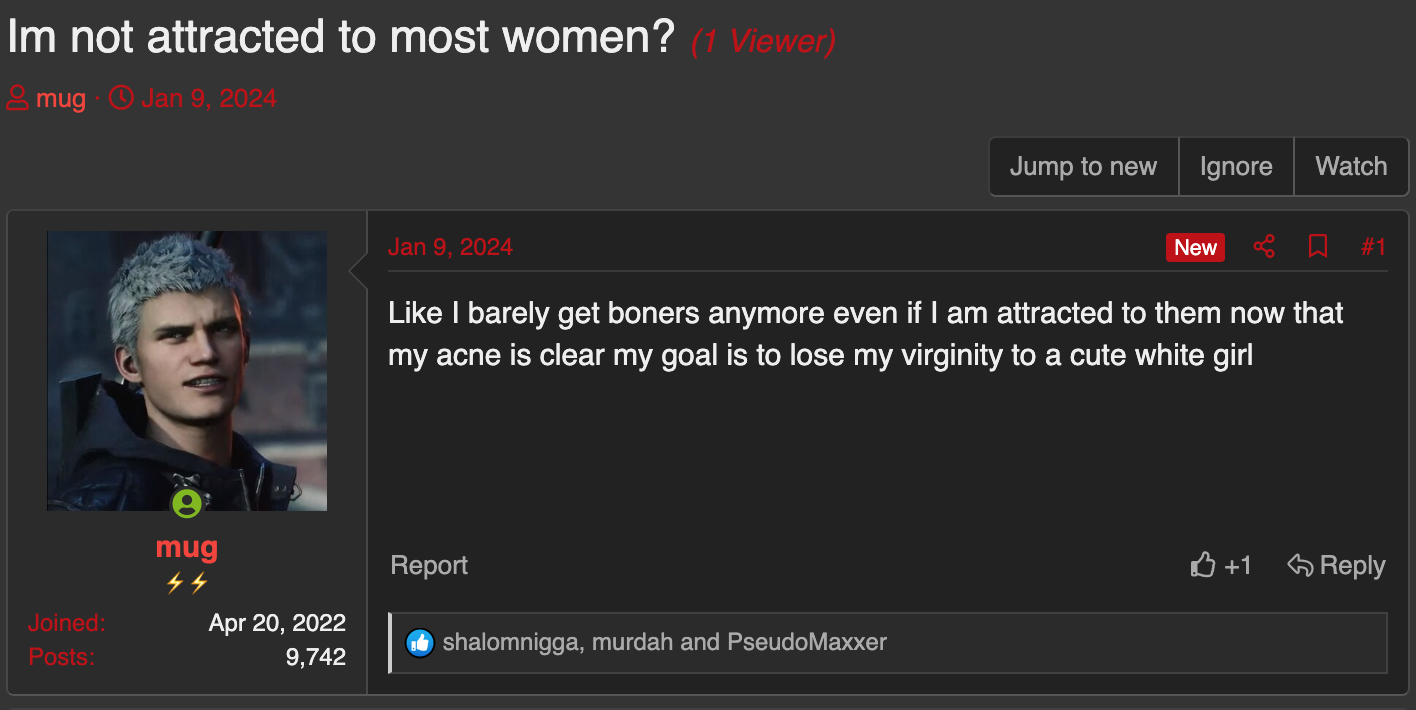The width and height of the screenshot is (1416, 710).
Task: Open the mug username under avatar
Action: tap(187, 547)
